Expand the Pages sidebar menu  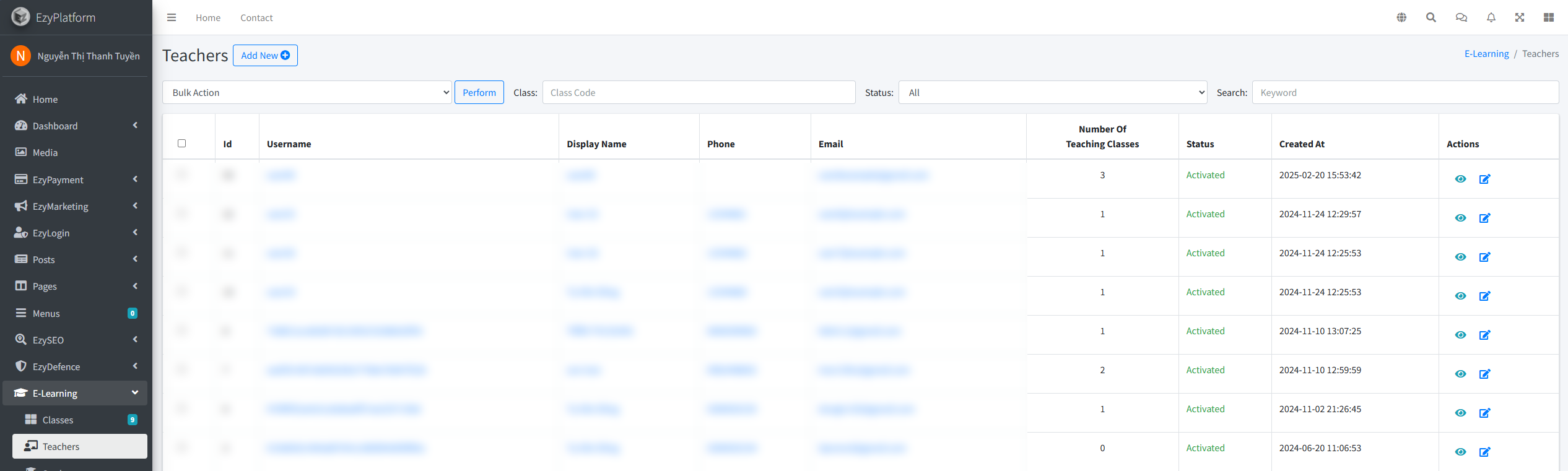[75, 286]
